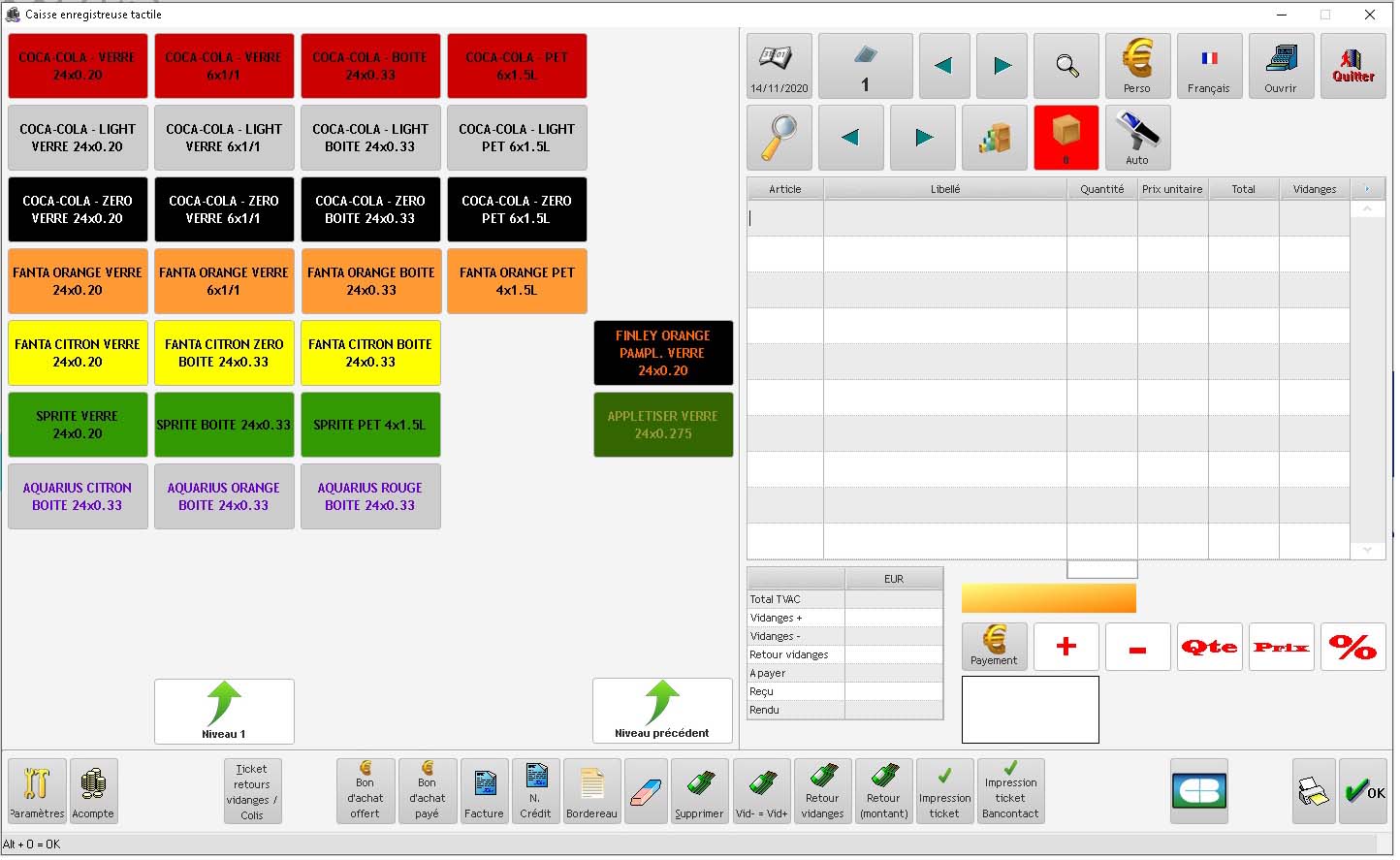Click the stacked boxes stock icon
The width and height of the screenshot is (1400, 860).
(995, 138)
